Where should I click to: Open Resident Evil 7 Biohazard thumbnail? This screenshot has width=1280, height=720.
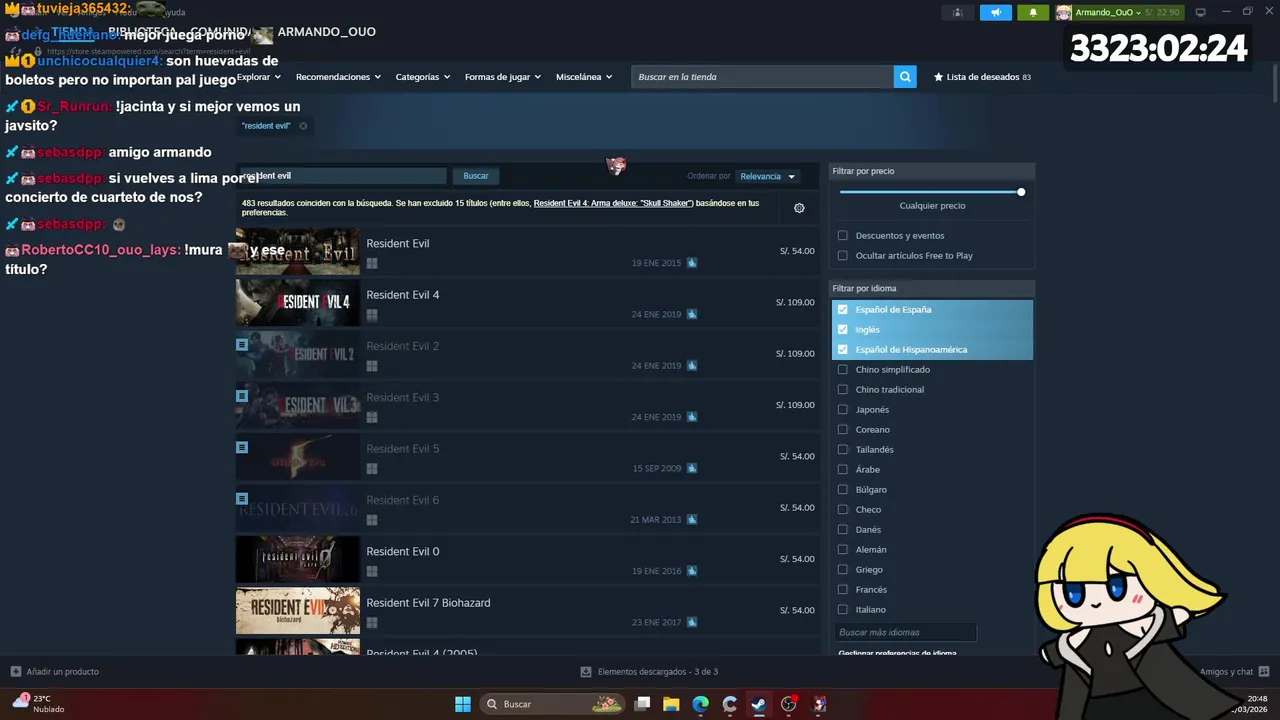click(x=297, y=610)
